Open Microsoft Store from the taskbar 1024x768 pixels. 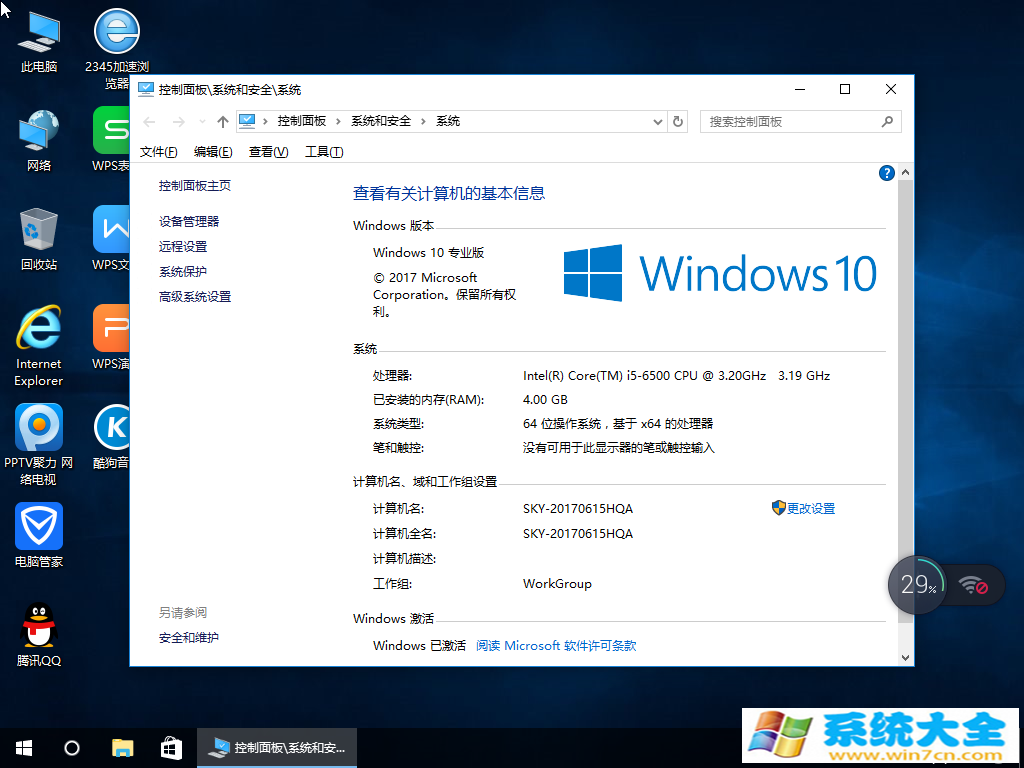click(x=171, y=748)
